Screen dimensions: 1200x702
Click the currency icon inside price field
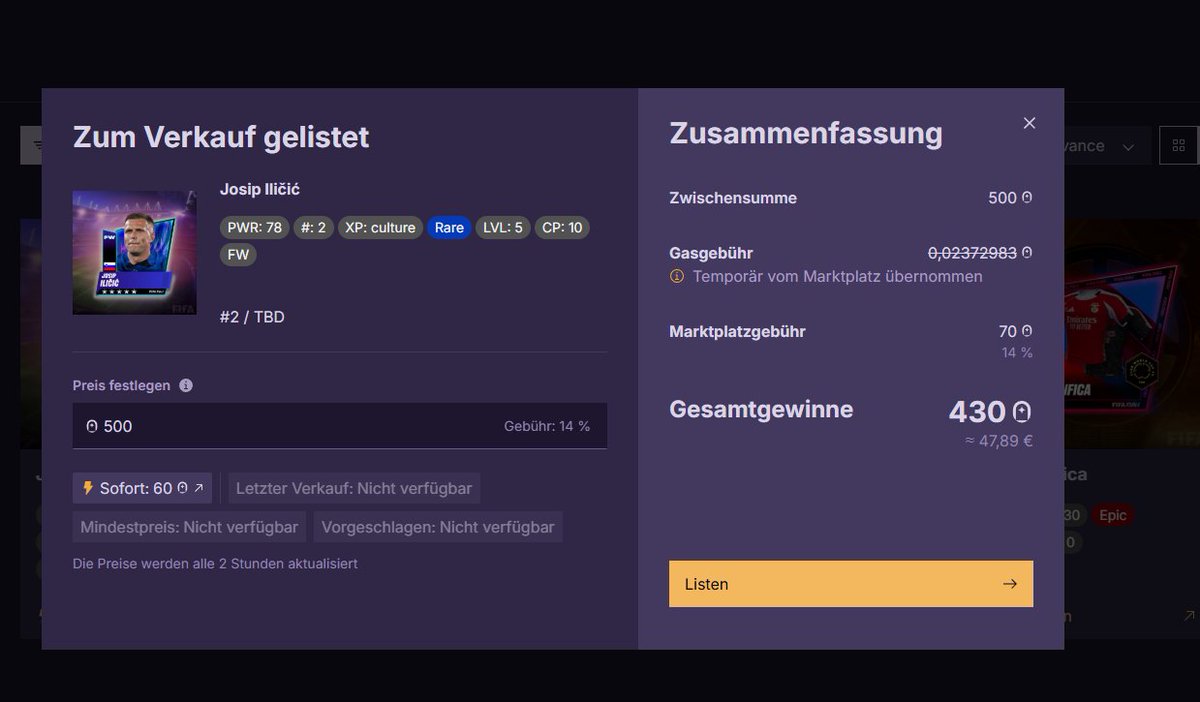[92, 426]
